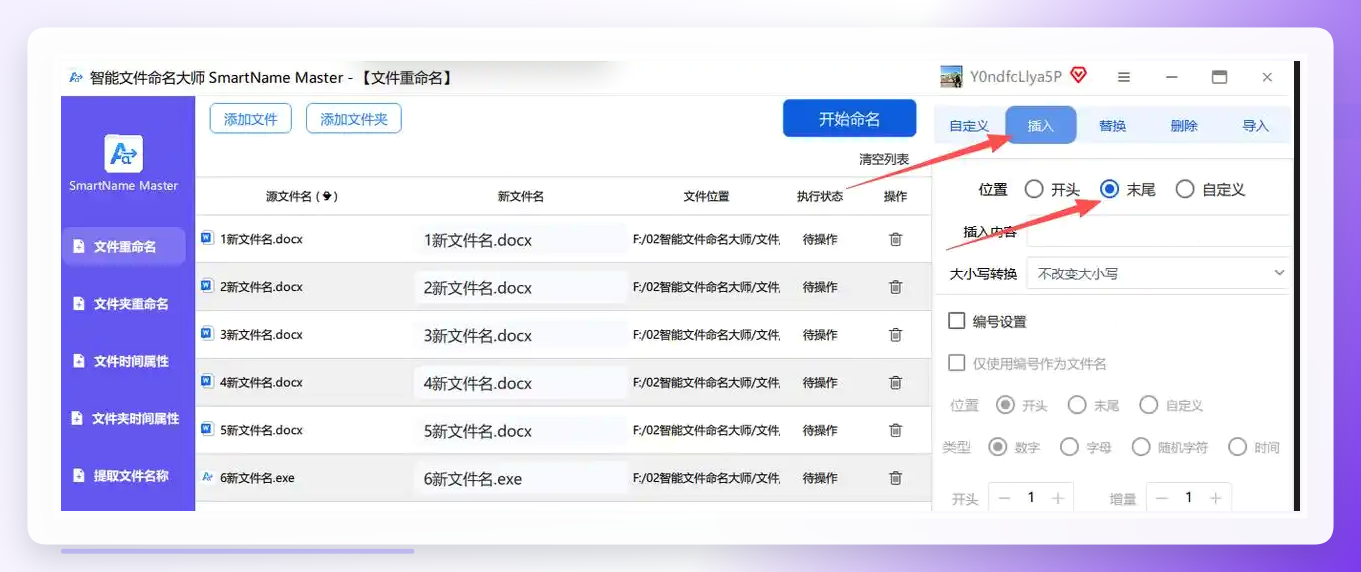Click the 开头 value field showing 1
This screenshot has height=572, width=1361.
coord(1031,498)
